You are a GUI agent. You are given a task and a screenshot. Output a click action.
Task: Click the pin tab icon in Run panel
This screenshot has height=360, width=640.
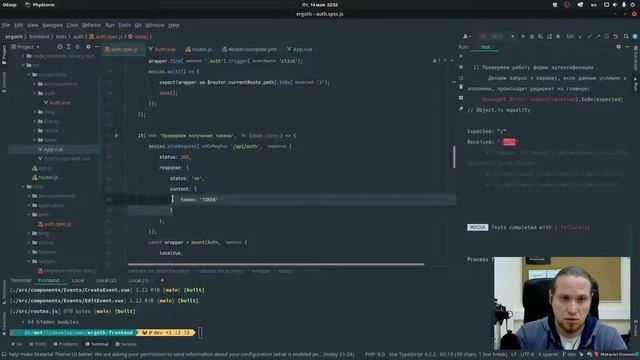(x=461, y=109)
